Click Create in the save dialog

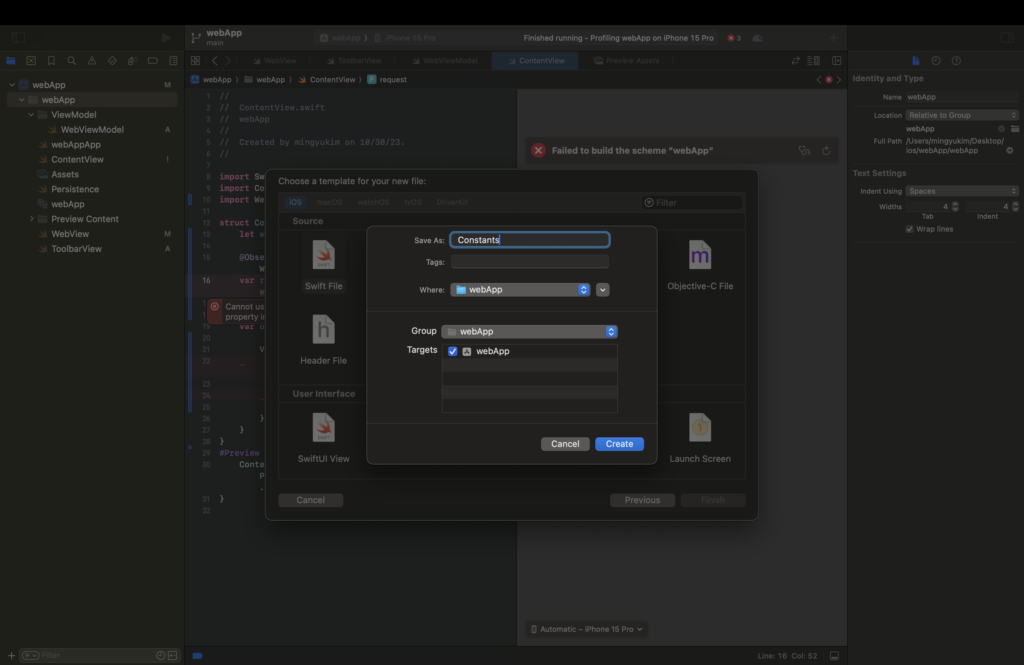[x=619, y=444]
